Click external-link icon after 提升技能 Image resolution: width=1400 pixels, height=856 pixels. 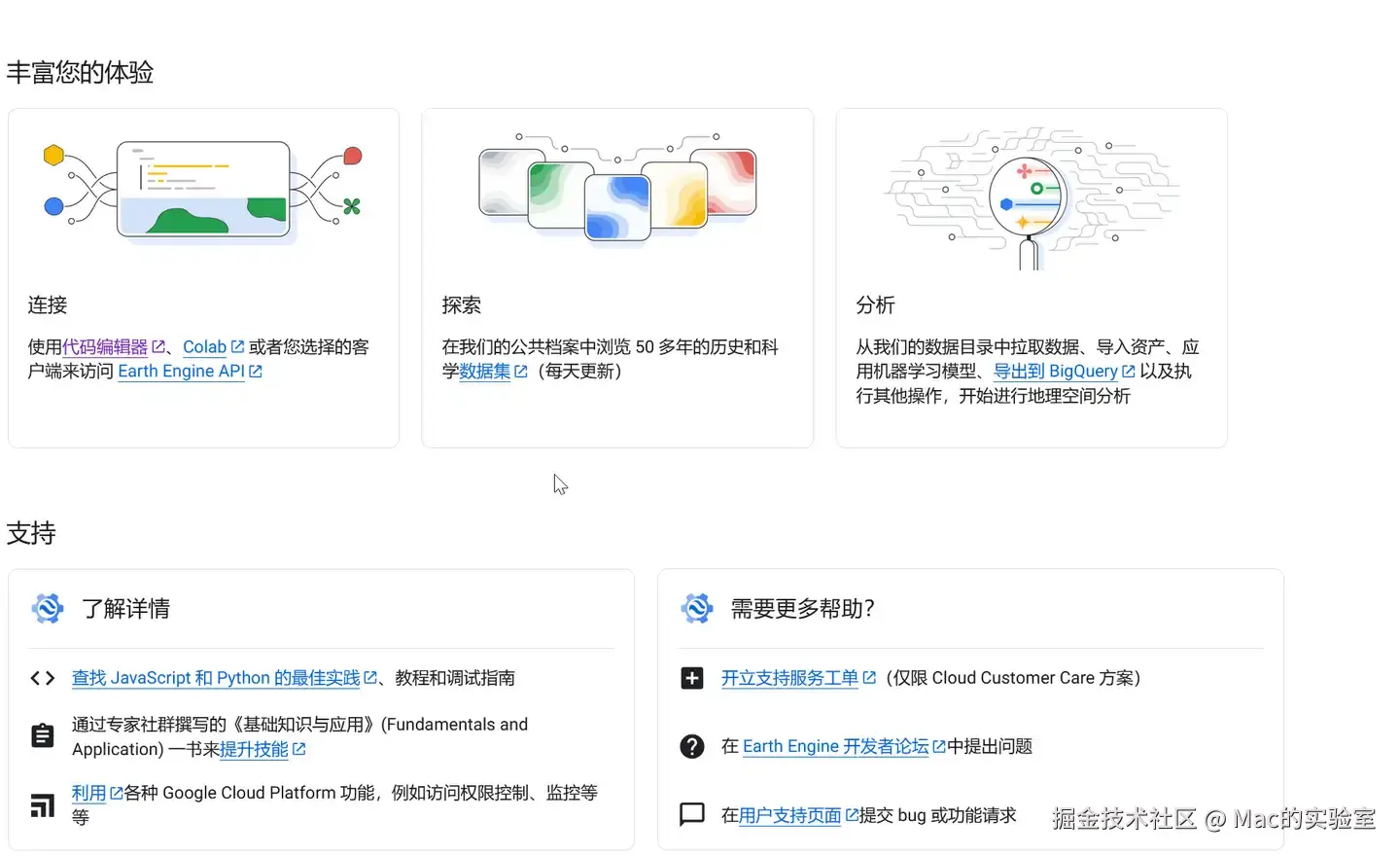tap(299, 748)
